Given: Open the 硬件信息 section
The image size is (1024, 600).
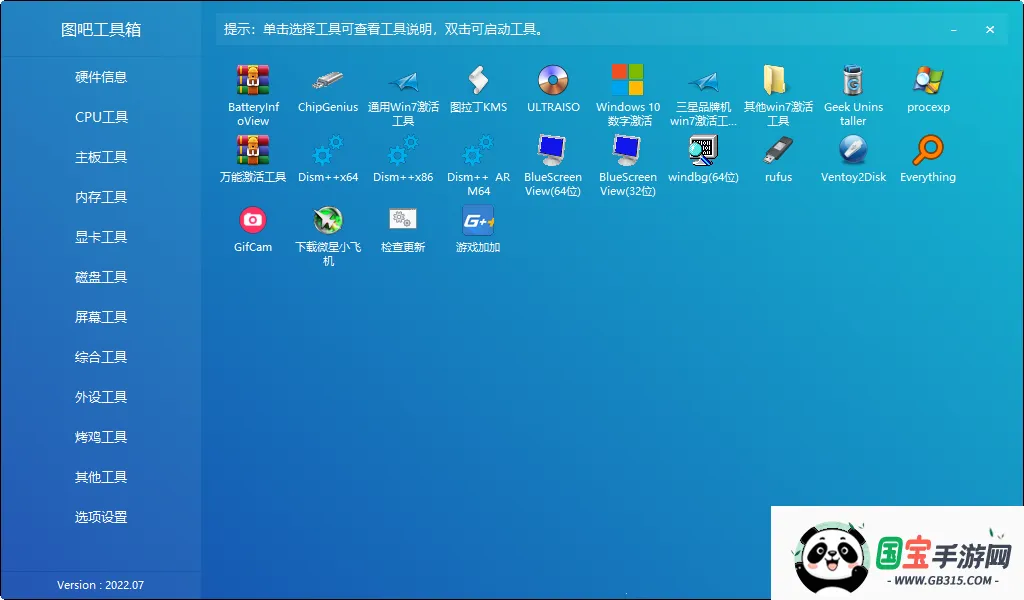Looking at the screenshot, I should click(x=100, y=77).
